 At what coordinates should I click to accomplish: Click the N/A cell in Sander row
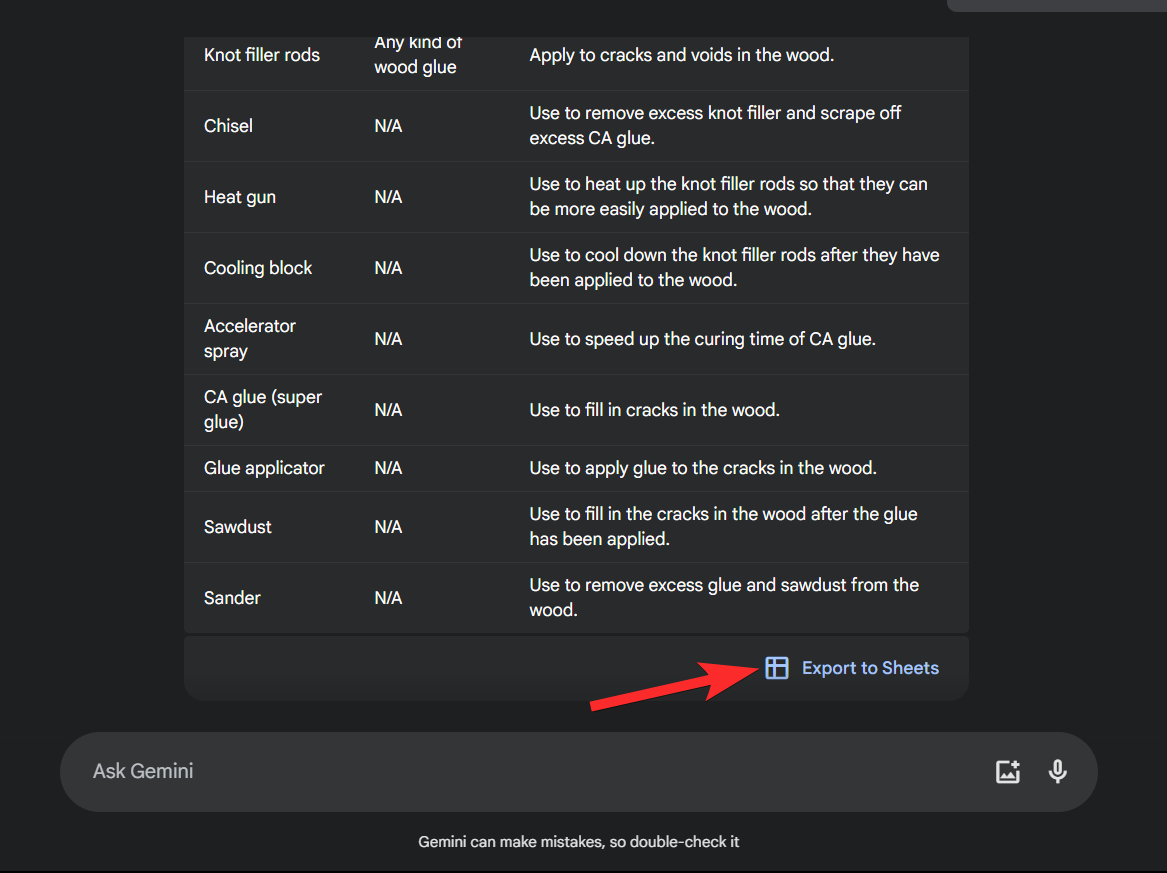pyautogui.click(x=388, y=598)
